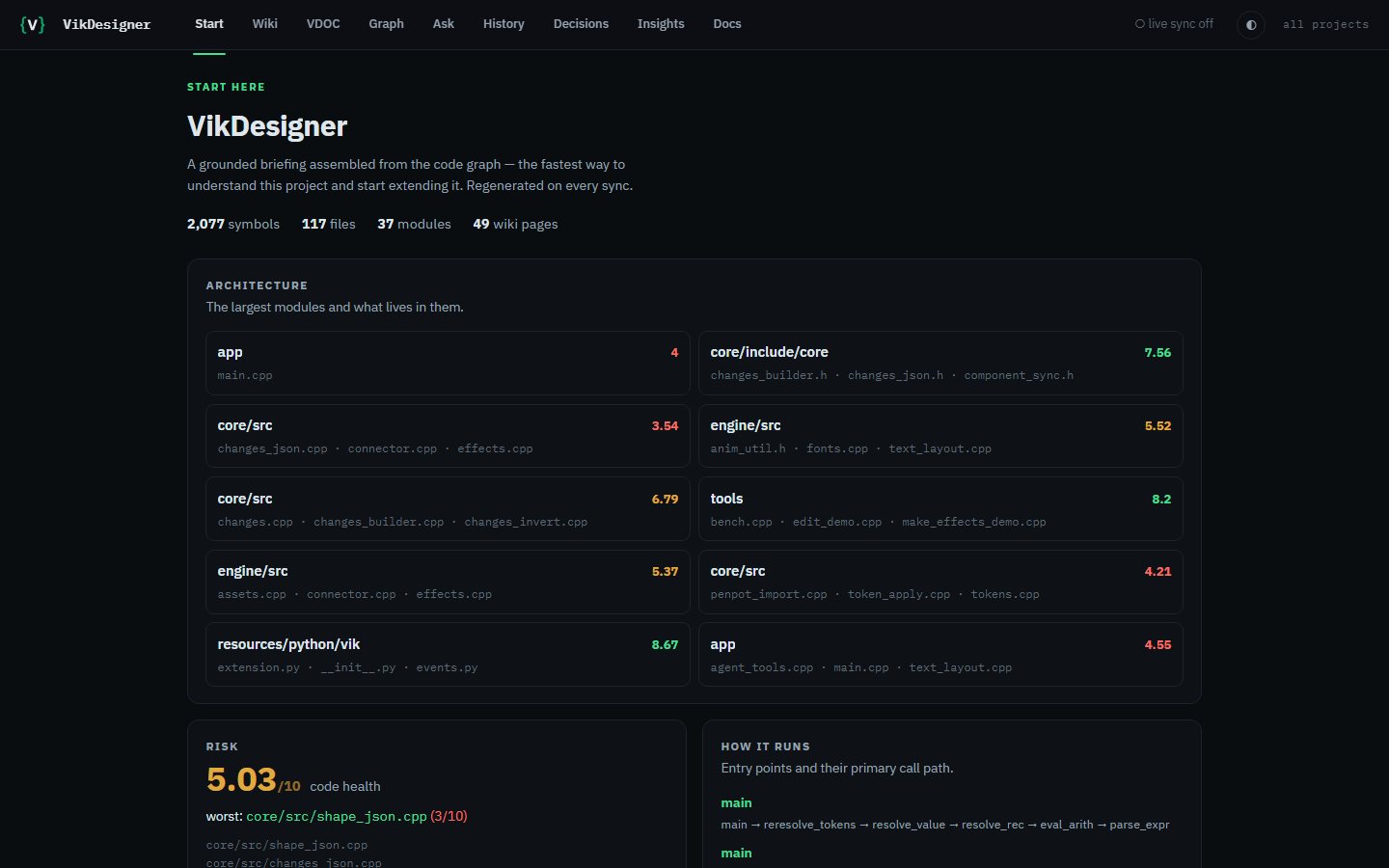View the History tab

[504, 24]
